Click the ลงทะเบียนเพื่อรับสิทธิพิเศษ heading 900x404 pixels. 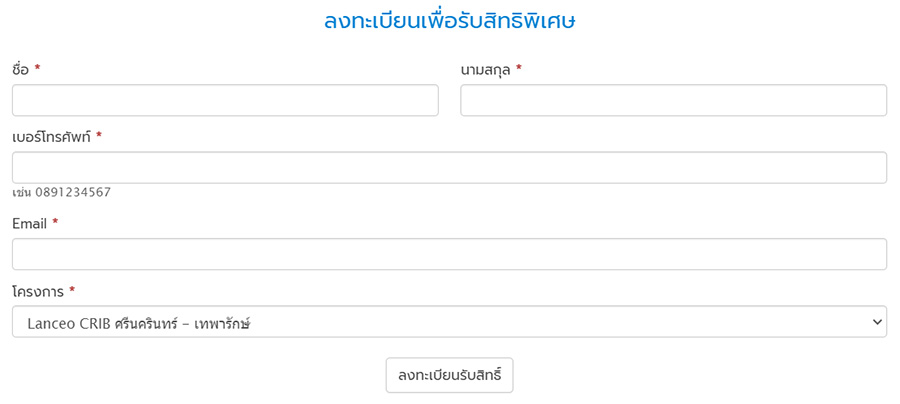click(x=449, y=20)
